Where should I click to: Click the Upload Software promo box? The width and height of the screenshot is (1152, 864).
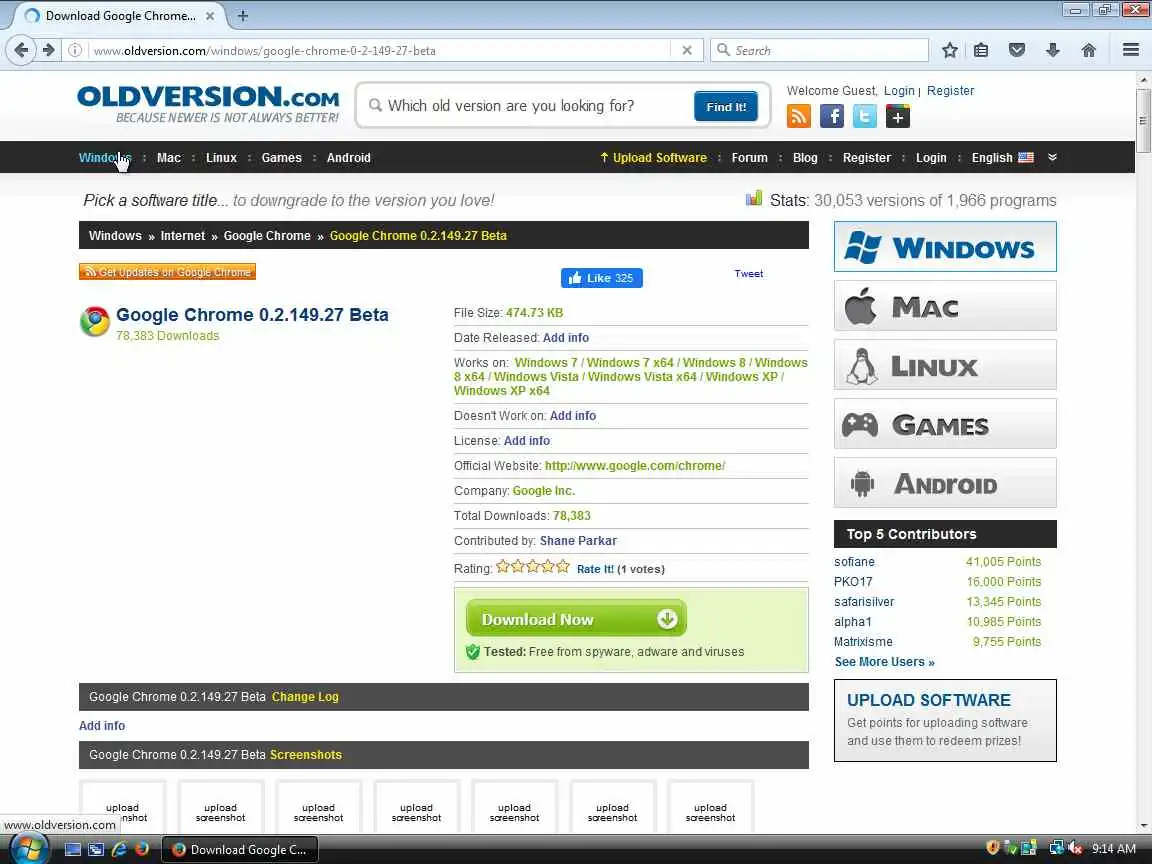pos(945,720)
